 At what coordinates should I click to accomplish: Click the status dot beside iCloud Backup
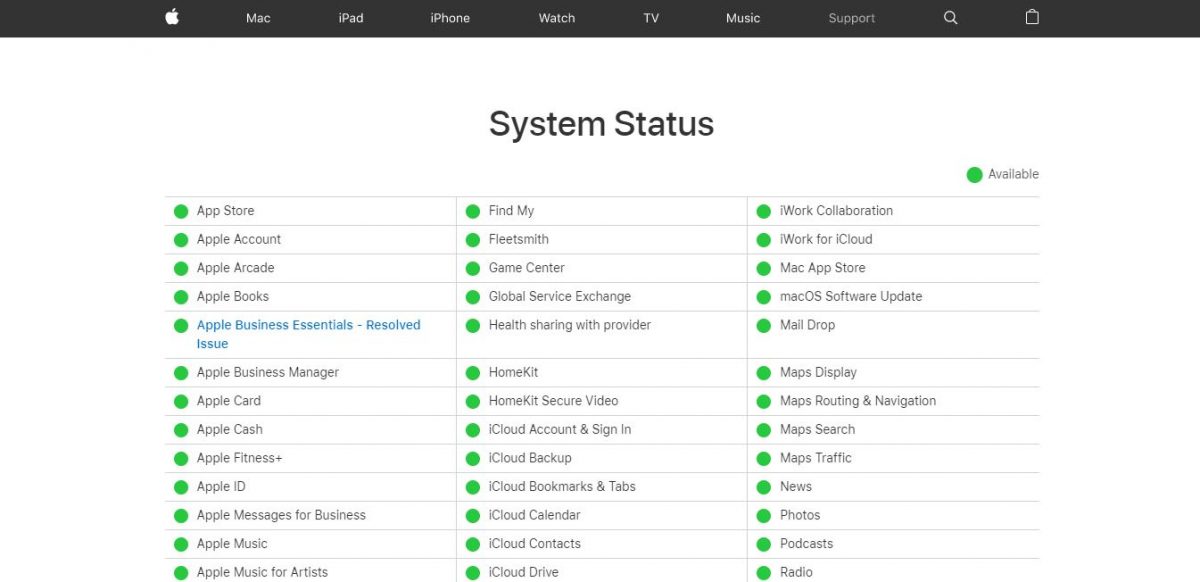(473, 458)
